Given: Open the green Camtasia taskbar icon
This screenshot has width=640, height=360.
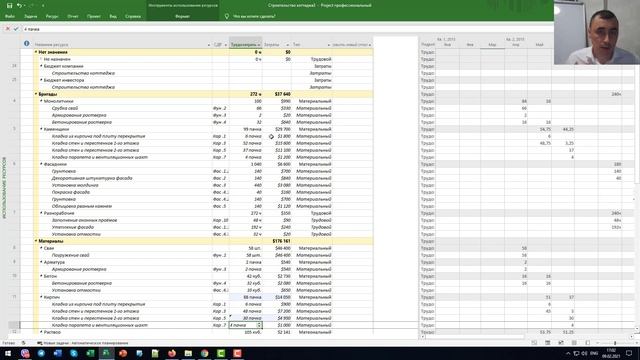Looking at the screenshot, I should (x=221, y=353).
